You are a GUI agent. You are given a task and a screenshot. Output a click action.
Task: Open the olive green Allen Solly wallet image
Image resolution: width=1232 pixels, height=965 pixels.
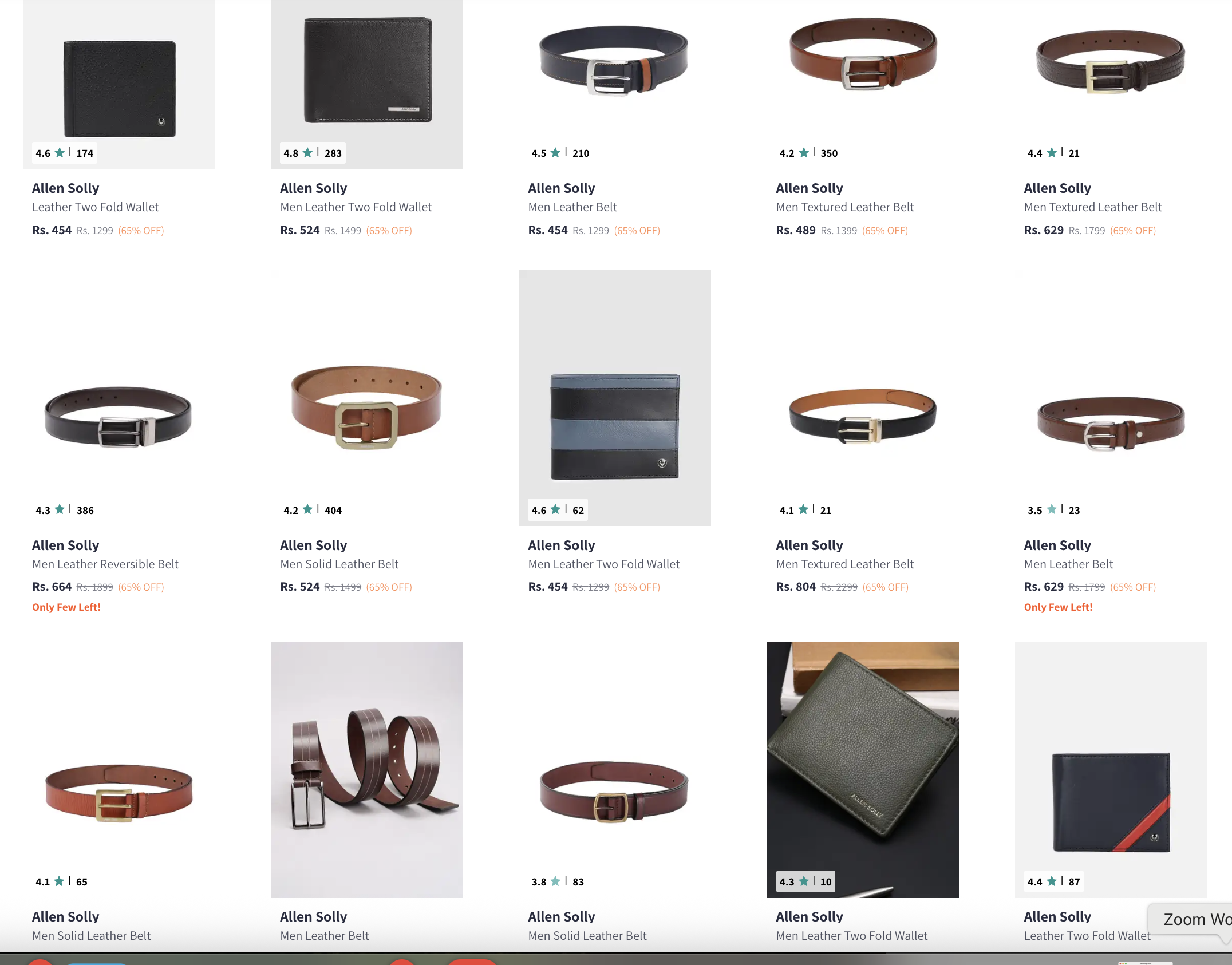(863, 769)
